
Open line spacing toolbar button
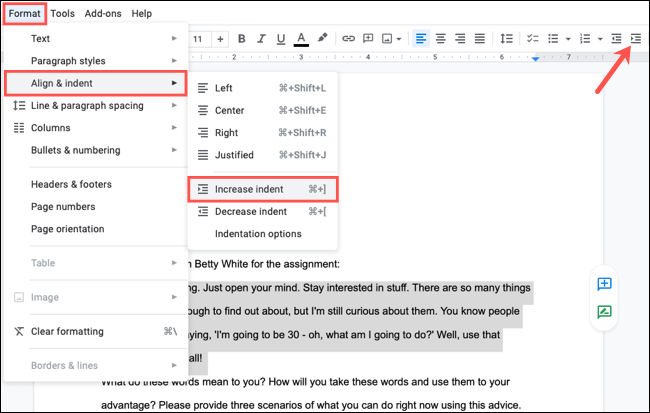click(x=506, y=39)
